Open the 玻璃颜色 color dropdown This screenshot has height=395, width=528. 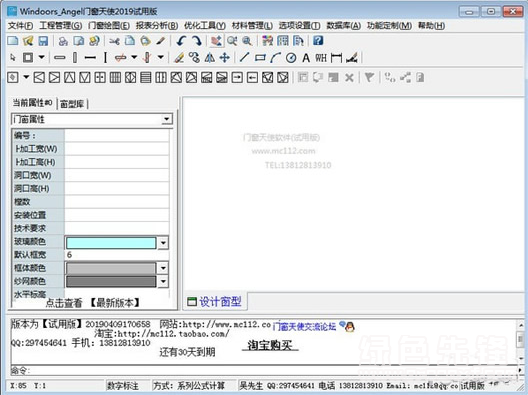163,243
